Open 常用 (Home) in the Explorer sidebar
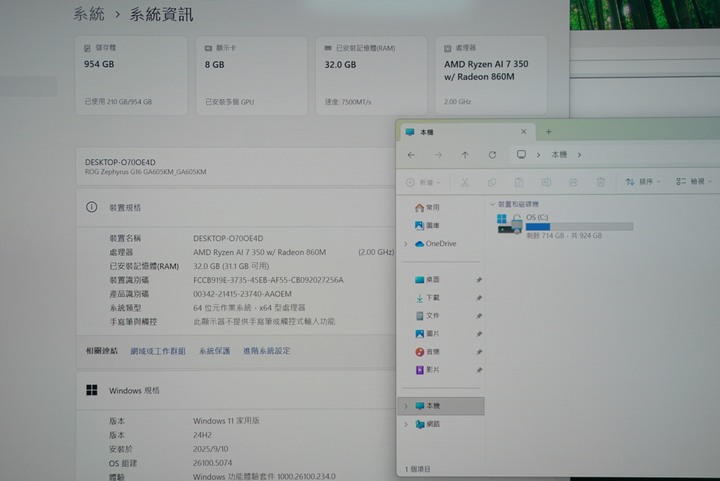 (427, 207)
